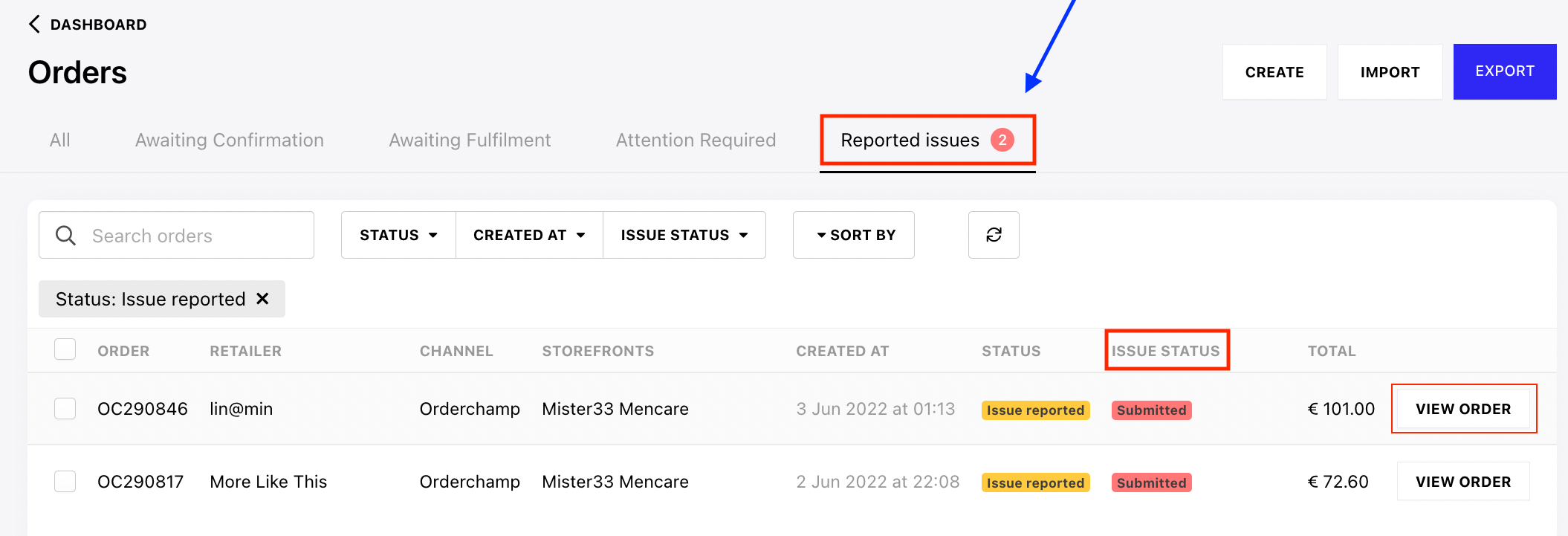
Task: Click the Search orders input field
Action: (x=176, y=235)
